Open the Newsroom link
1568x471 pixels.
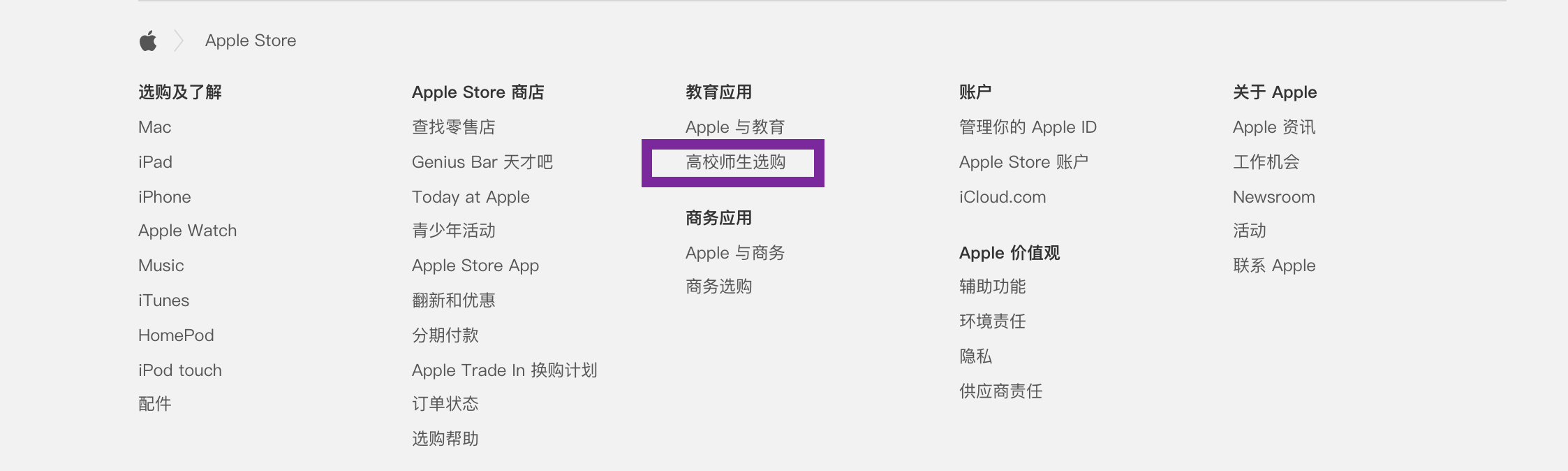[x=1273, y=197]
